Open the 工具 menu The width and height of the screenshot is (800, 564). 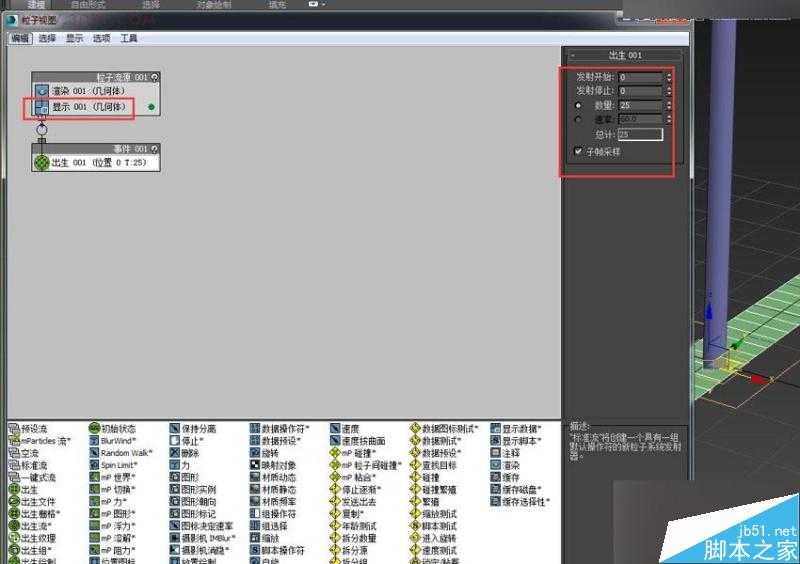point(129,38)
